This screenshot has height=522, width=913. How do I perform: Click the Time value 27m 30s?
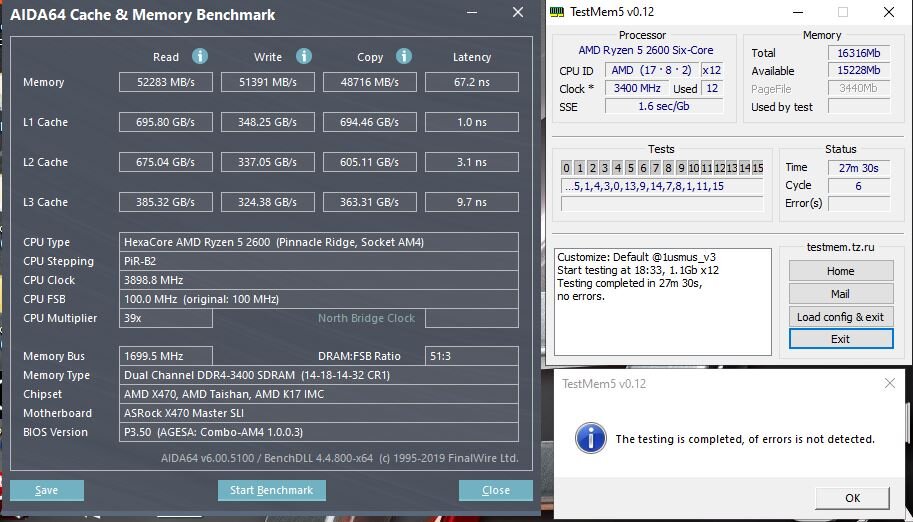click(x=859, y=168)
